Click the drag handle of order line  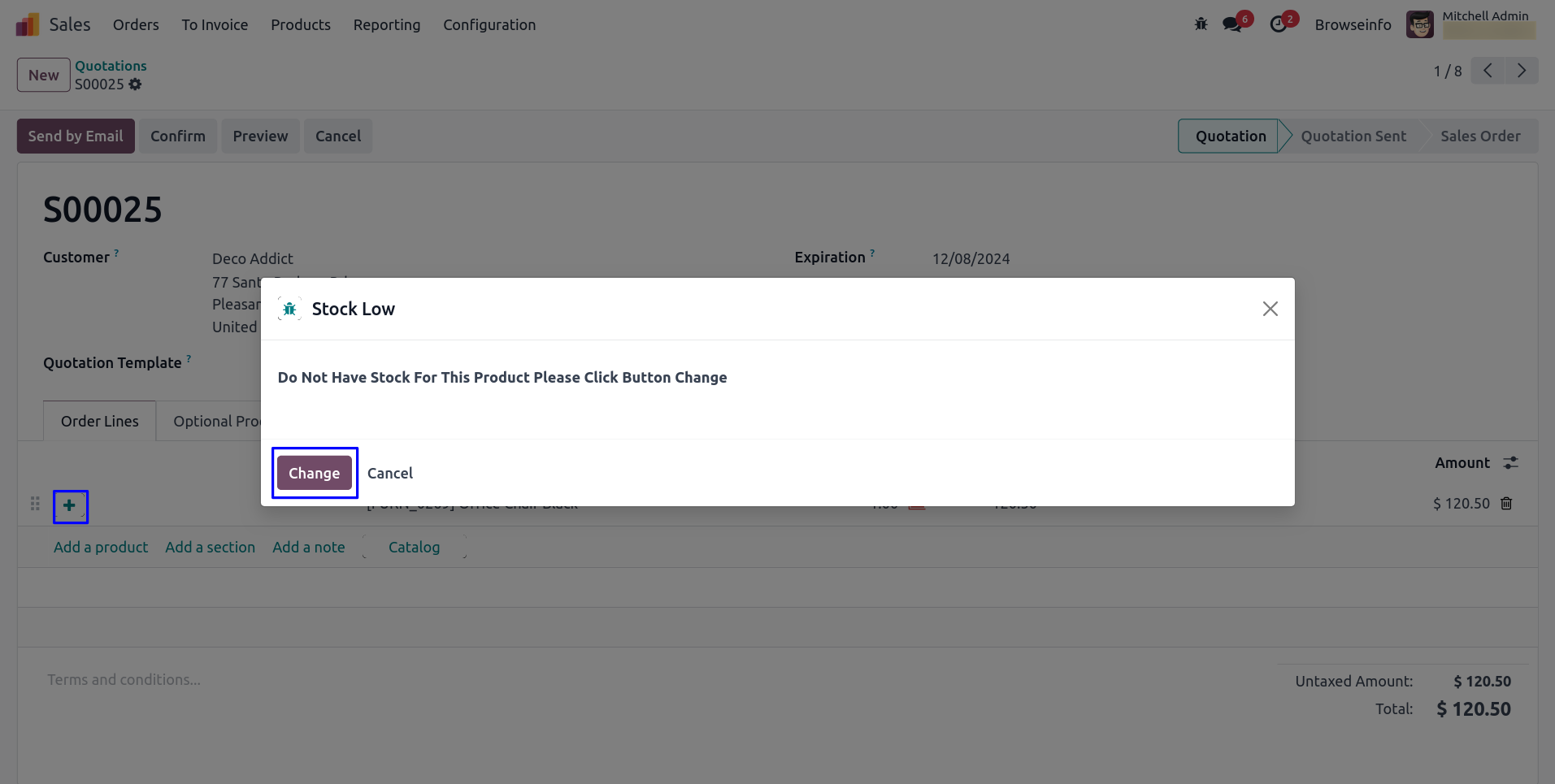click(35, 504)
